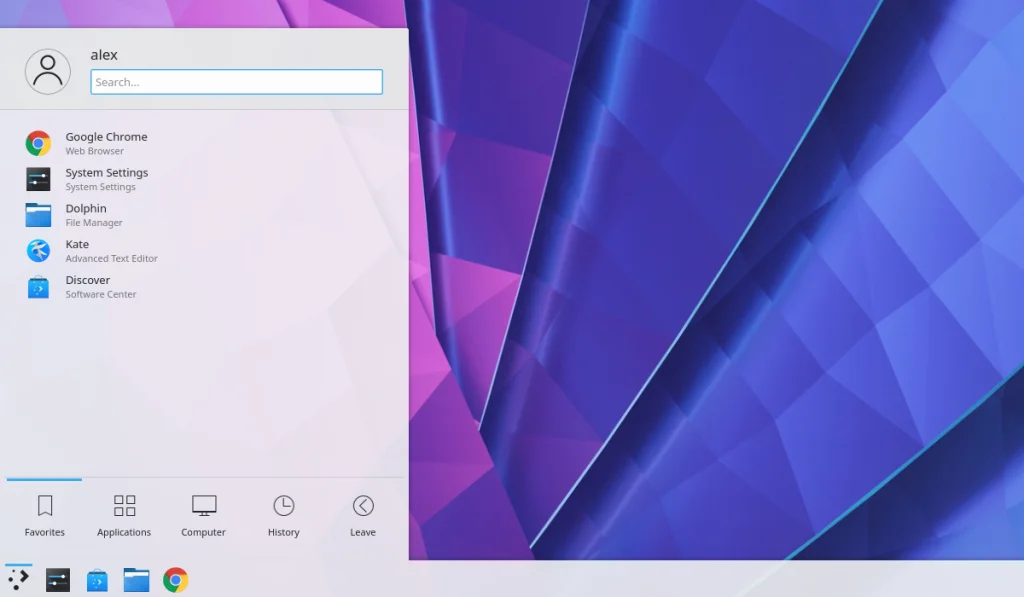This screenshot has height=597, width=1024.
Task: Open the Dolphin file manager icon
Action: click(37, 214)
